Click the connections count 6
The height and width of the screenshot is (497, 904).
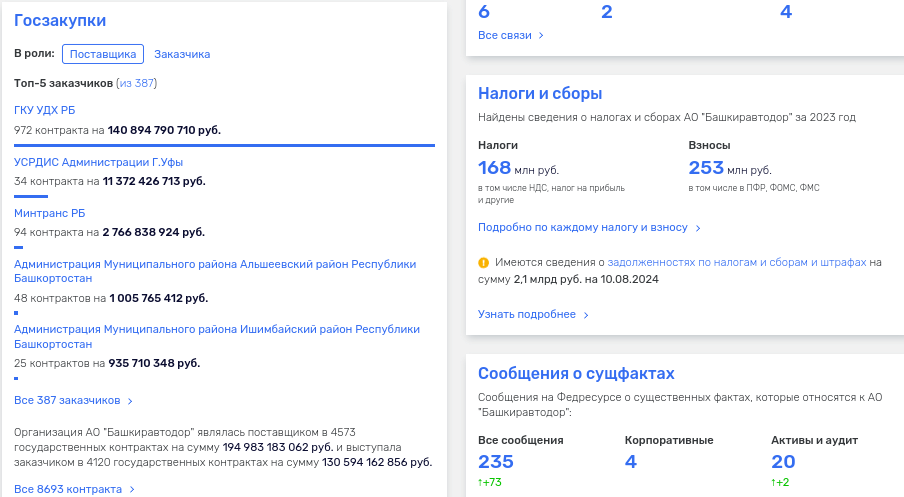pos(484,12)
